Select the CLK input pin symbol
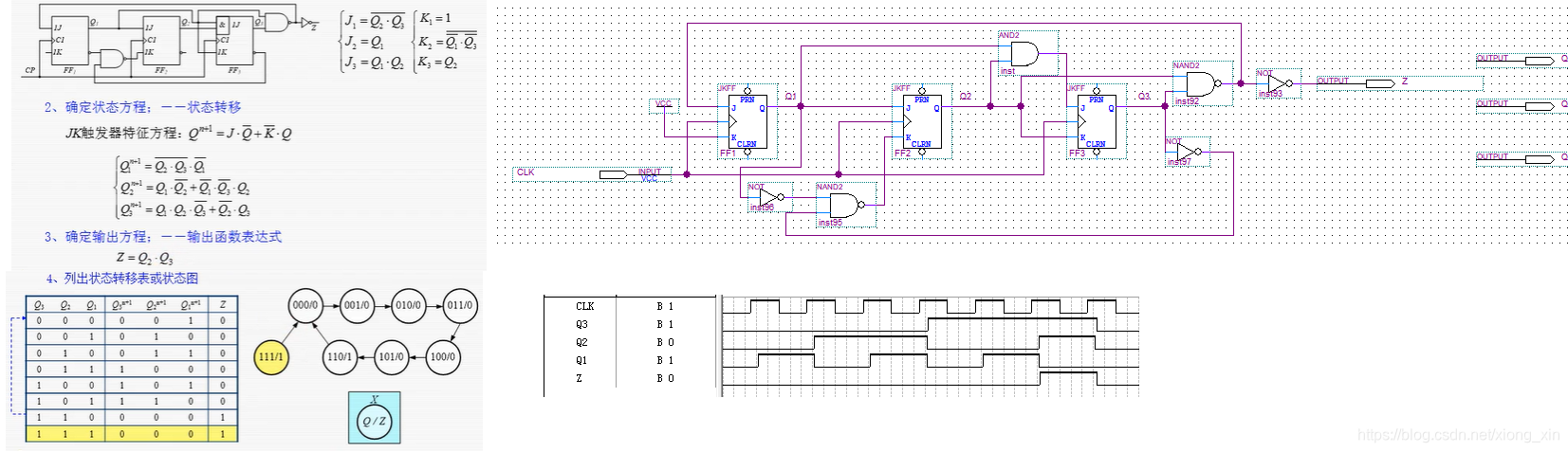Screen dimensions: 1568x452 tap(613, 174)
